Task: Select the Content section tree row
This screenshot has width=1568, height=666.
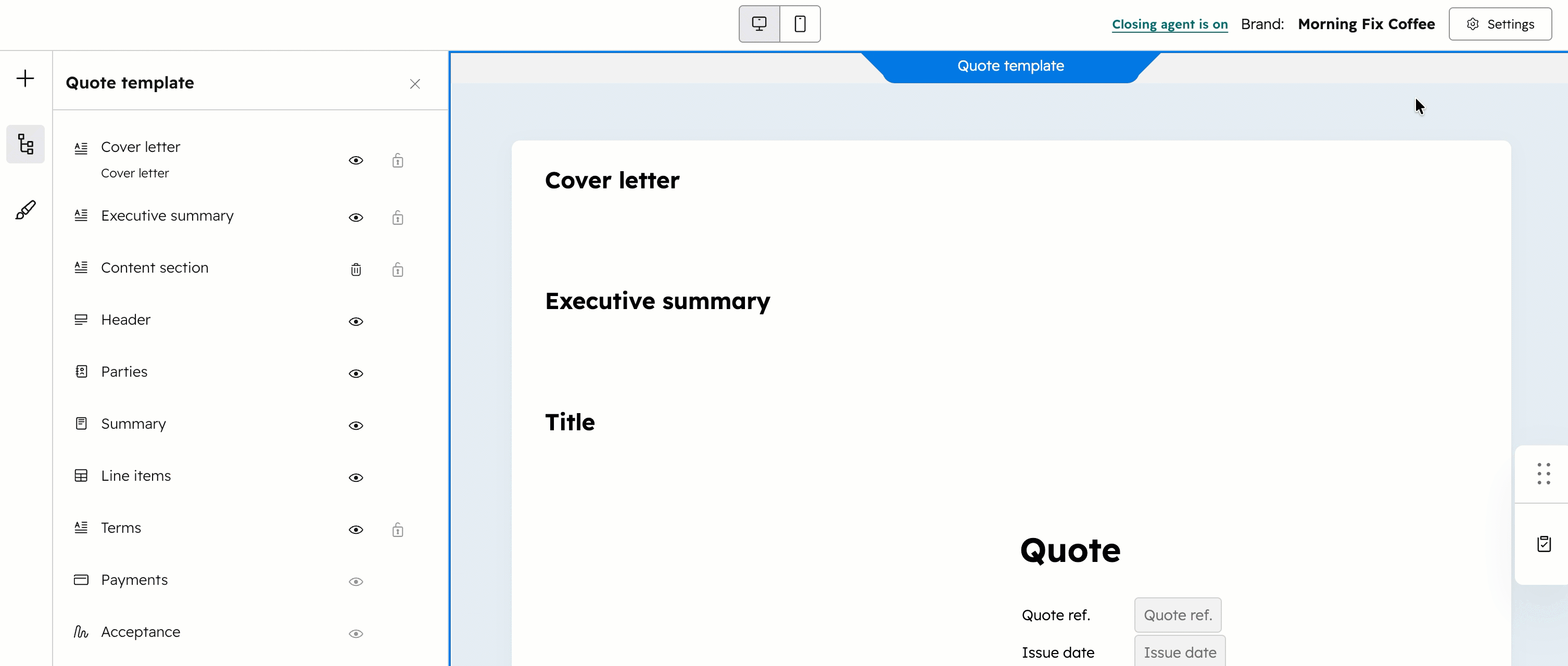Action: 251,268
